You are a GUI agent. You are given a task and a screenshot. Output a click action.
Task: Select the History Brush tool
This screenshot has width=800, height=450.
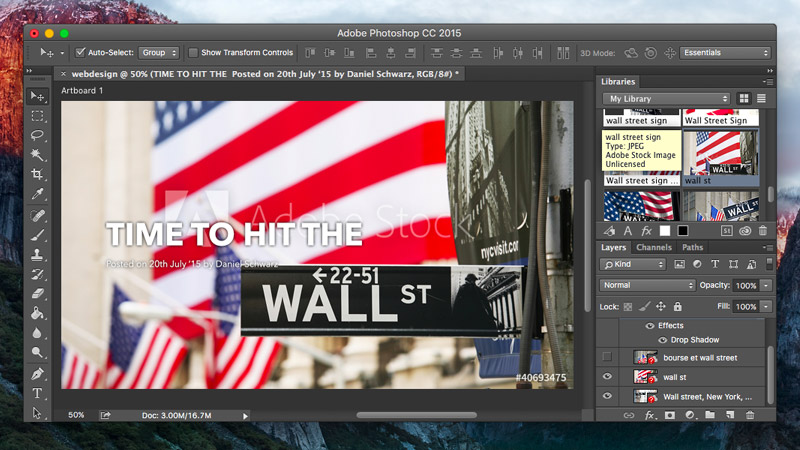(37, 274)
